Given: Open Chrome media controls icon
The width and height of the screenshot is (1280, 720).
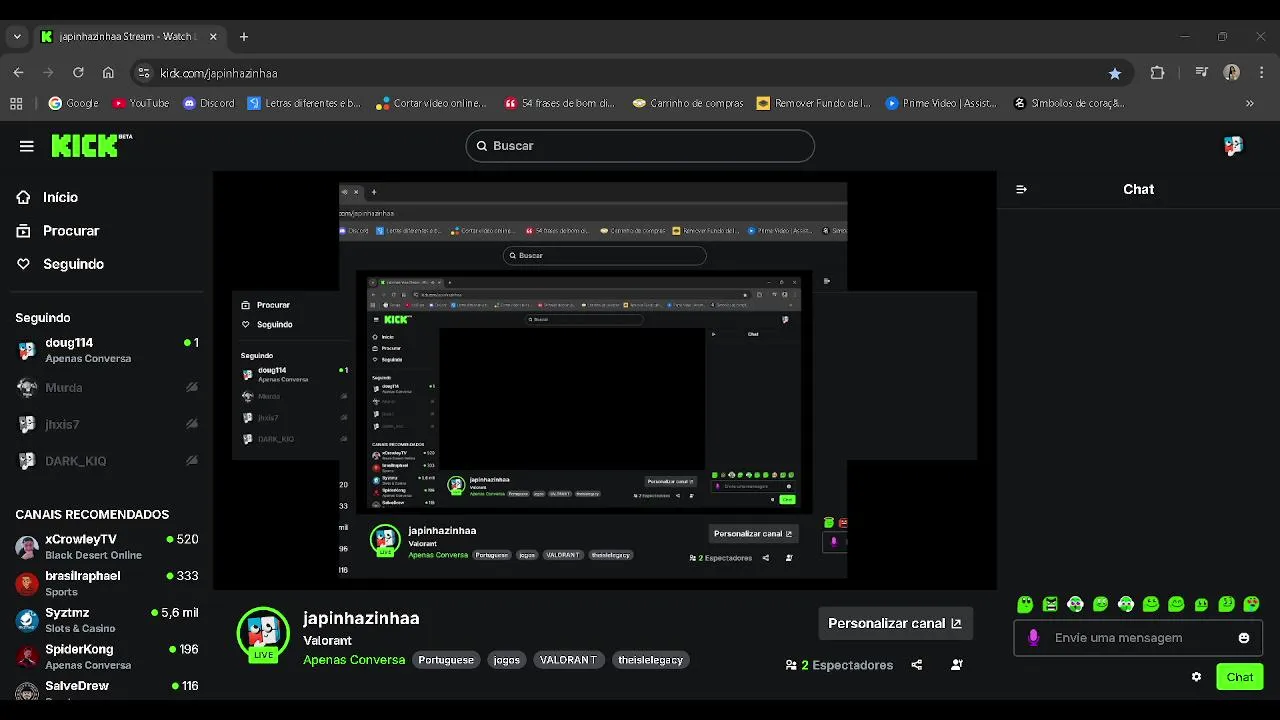Looking at the screenshot, I should [x=1201, y=73].
